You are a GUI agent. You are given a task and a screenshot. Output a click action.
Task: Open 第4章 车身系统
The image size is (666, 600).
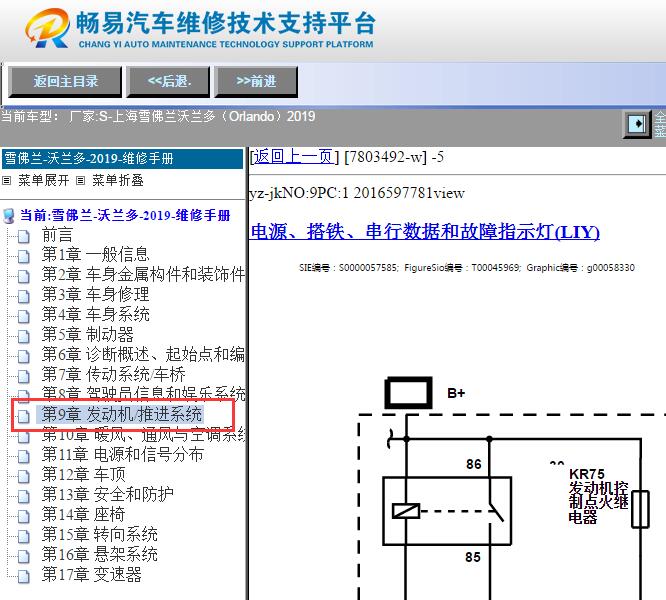95,314
